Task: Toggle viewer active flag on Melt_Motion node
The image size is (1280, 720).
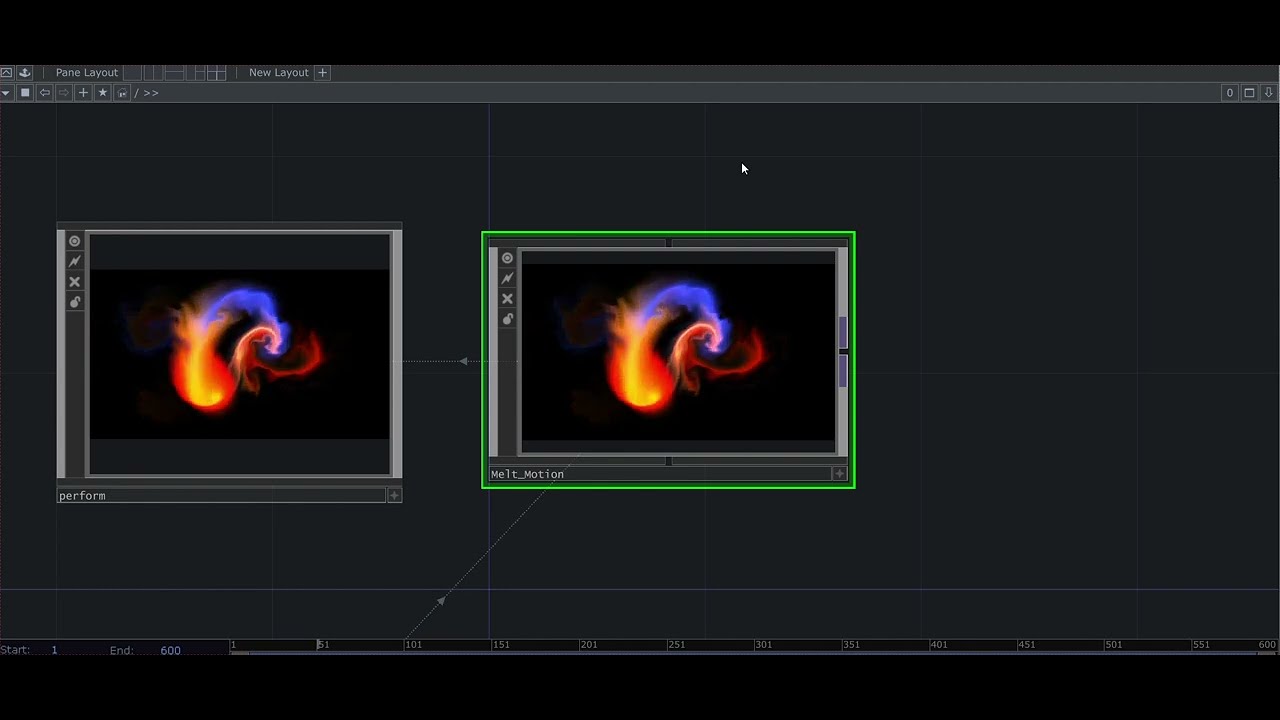Action: coord(507,258)
